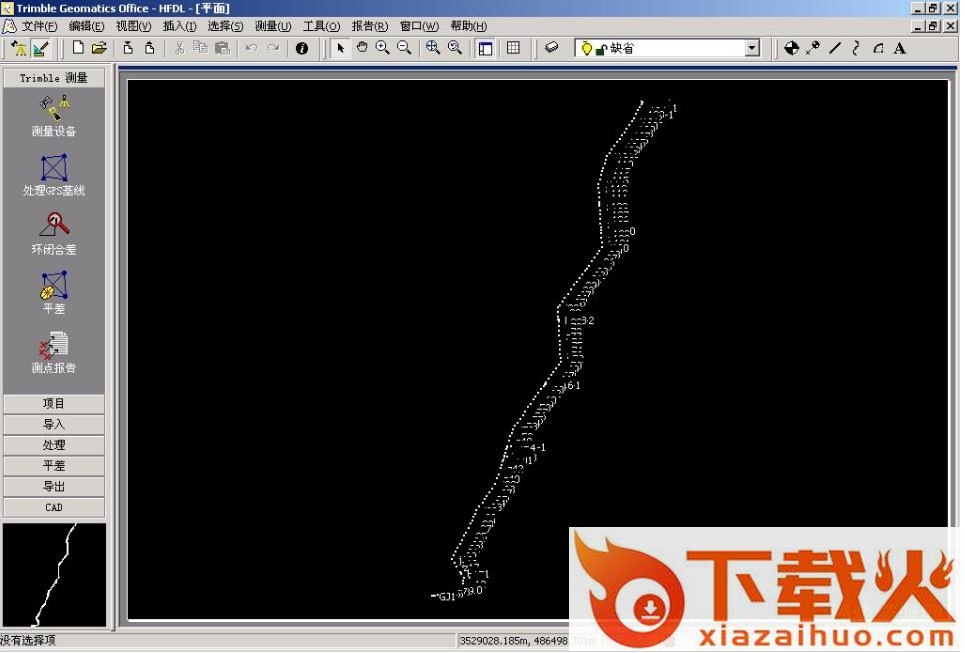Click the 导出 export bar button
The width and height of the screenshot is (965, 653).
pyautogui.click(x=54, y=486)
